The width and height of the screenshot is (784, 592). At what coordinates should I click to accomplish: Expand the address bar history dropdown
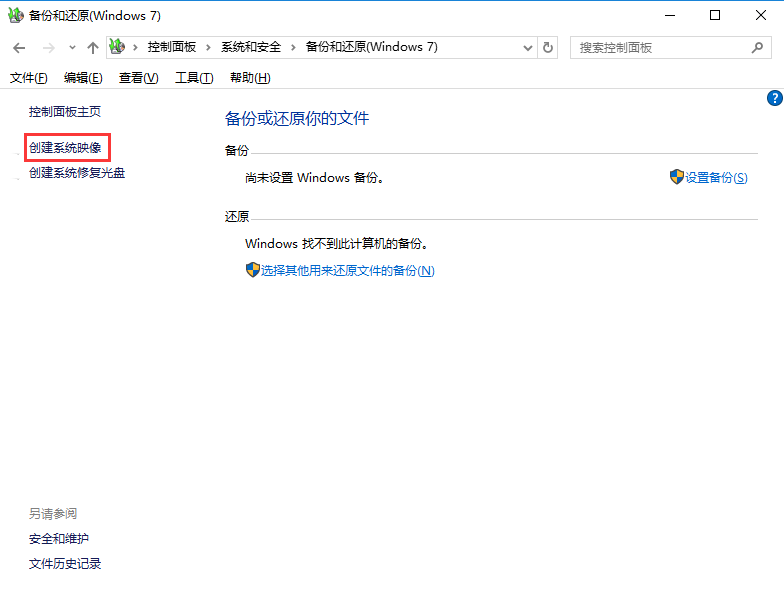coord(528,47)
